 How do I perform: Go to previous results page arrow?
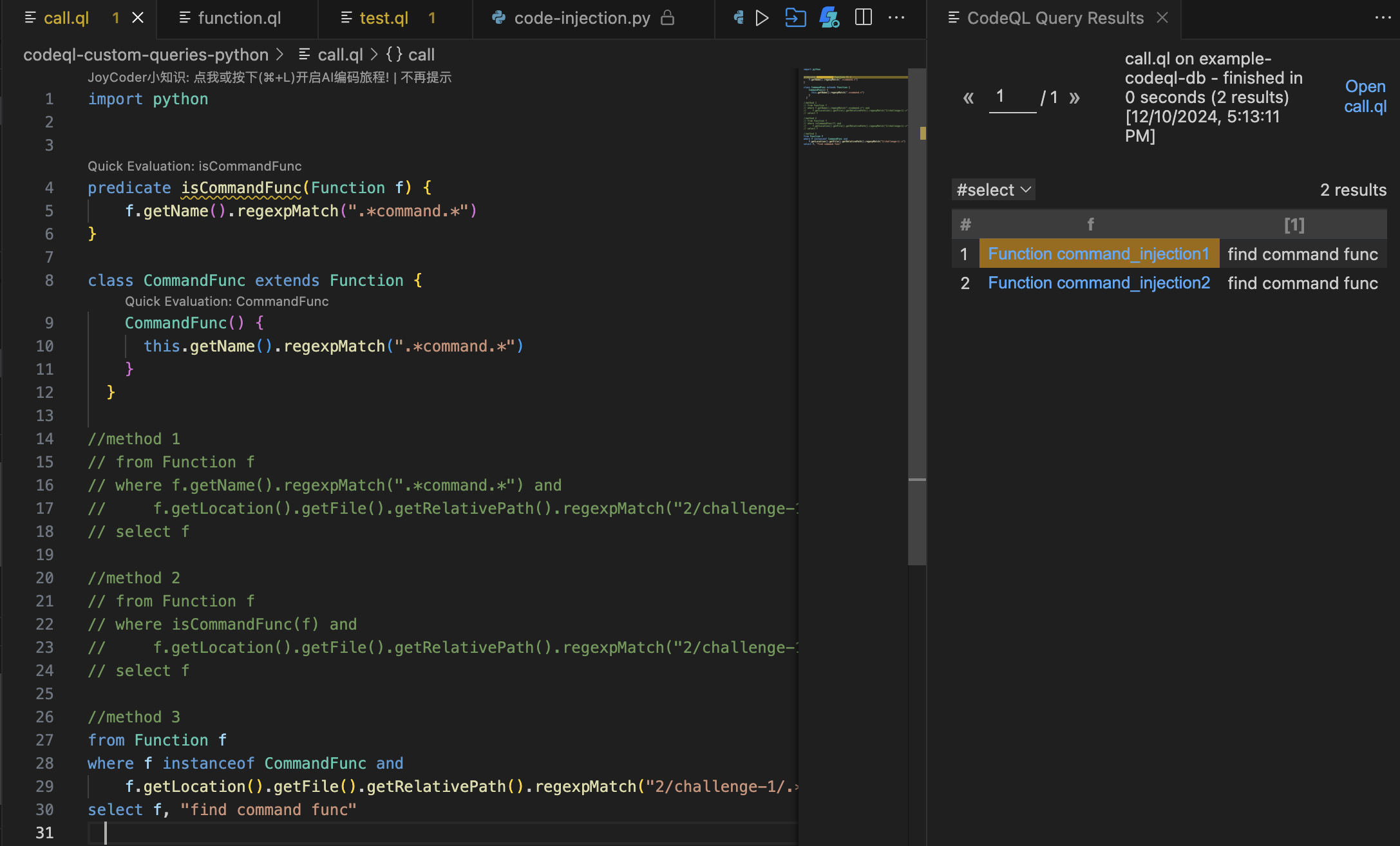click(968, 98)
